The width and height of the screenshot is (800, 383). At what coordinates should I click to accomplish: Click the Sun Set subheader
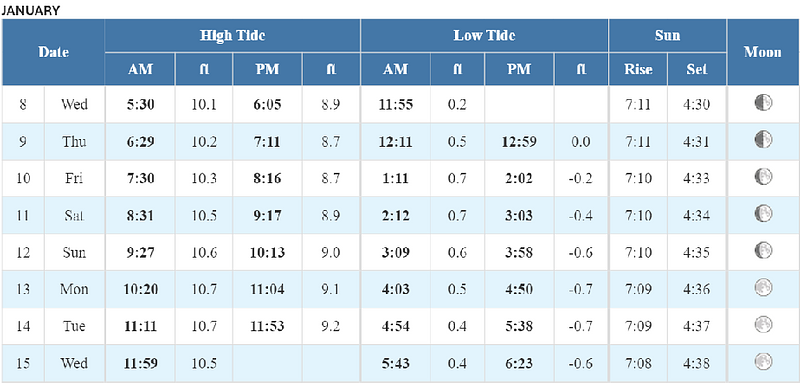(x=697, y=69)
